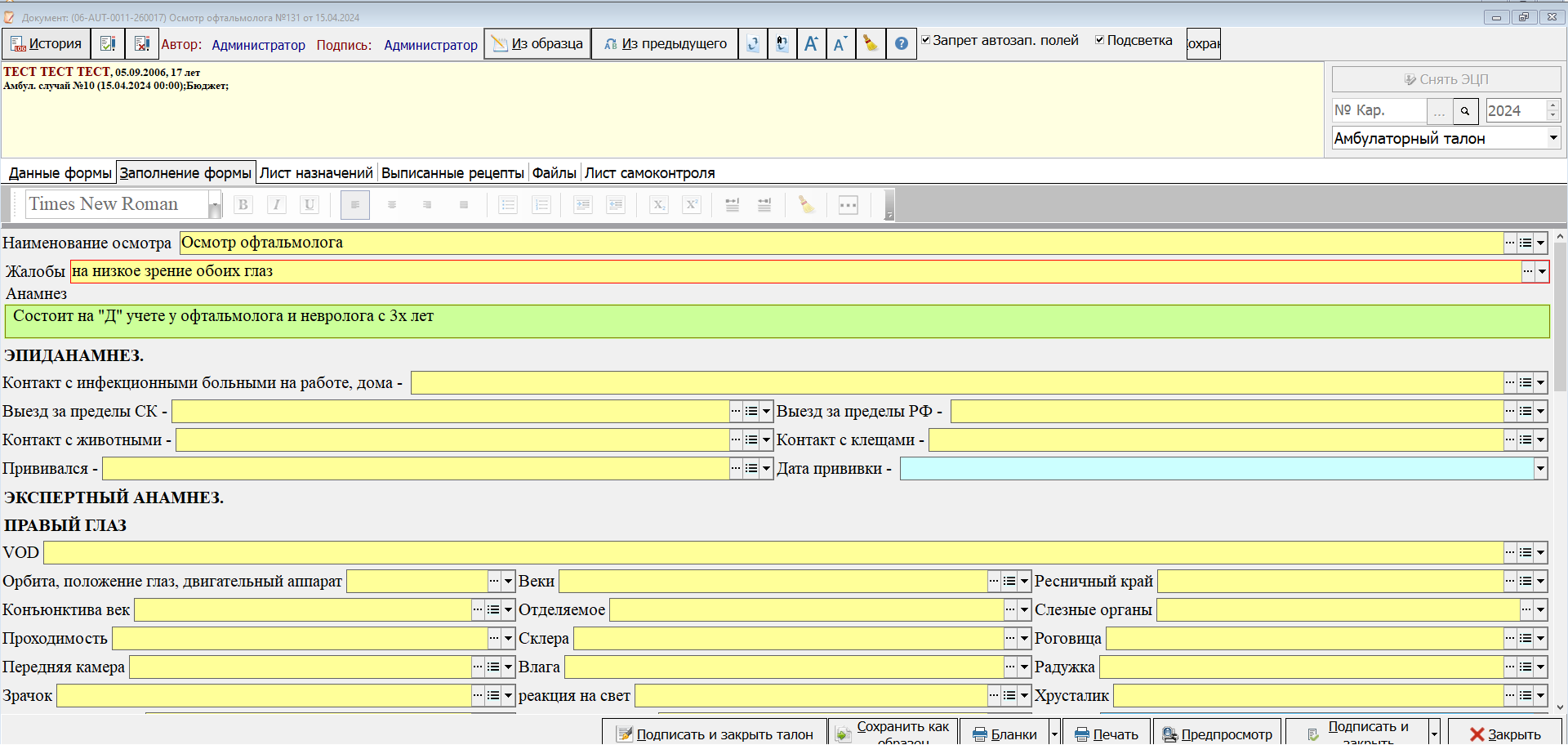The width and height of the screenshot is (1568, 745).
Task: Click the subscript X icon in the text toolbar
Action: [658, 205]
